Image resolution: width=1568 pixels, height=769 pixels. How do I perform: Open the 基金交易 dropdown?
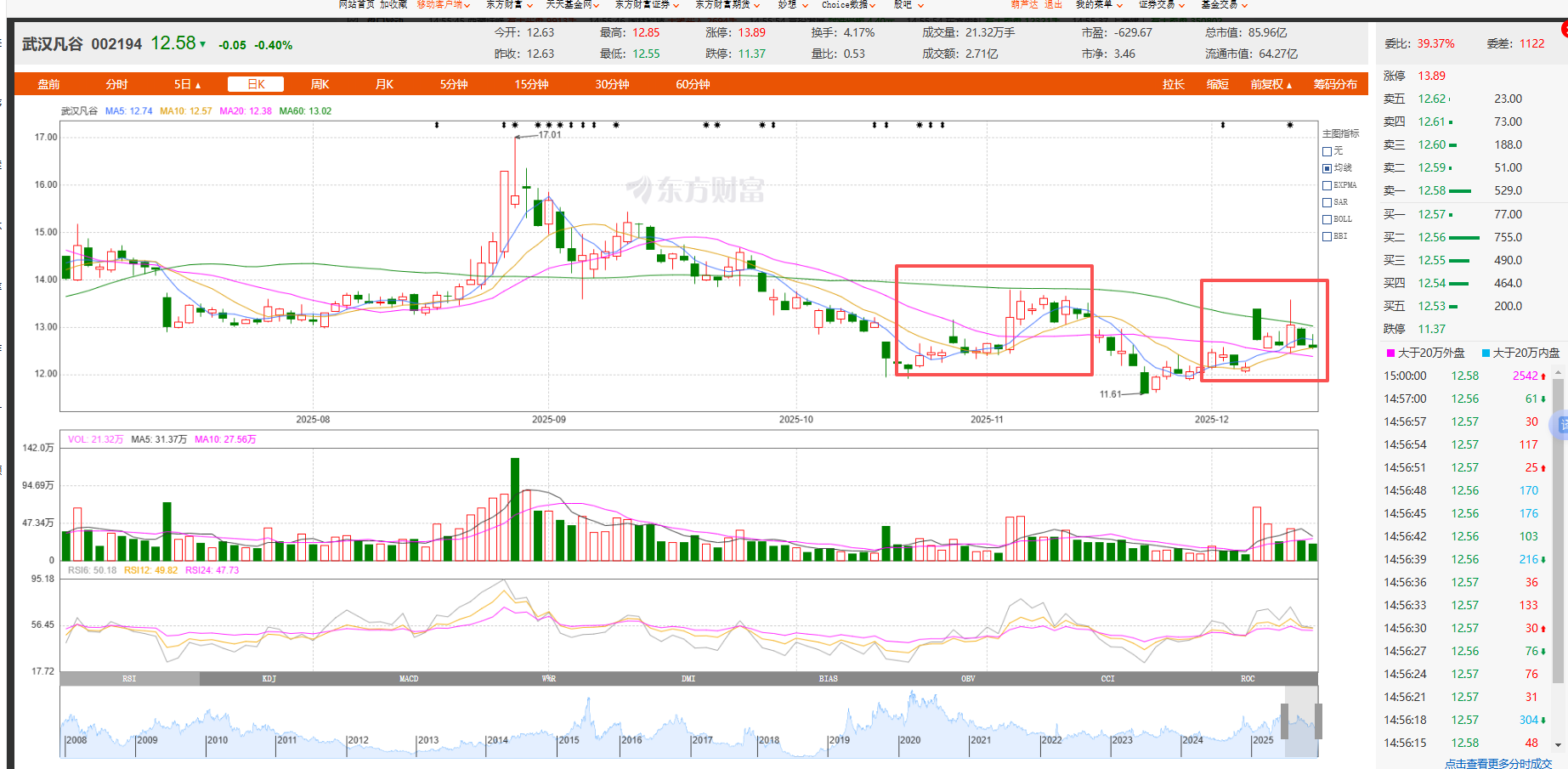click(x=1225, y=4)
